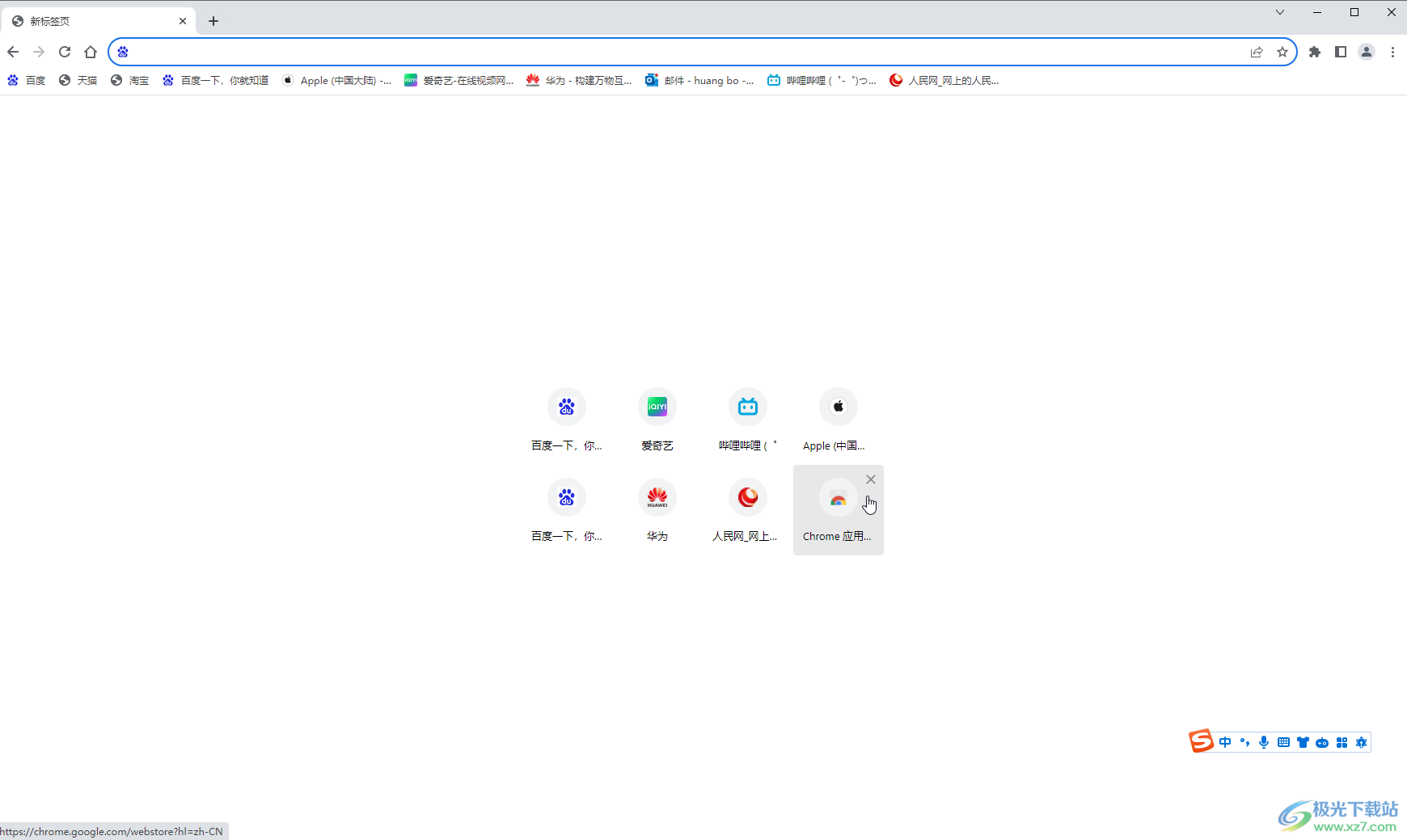This screenshot has width=1407, height=840.
Task: Open the 哔哩哔哩 shortcut tile
Action: (748, 420)
